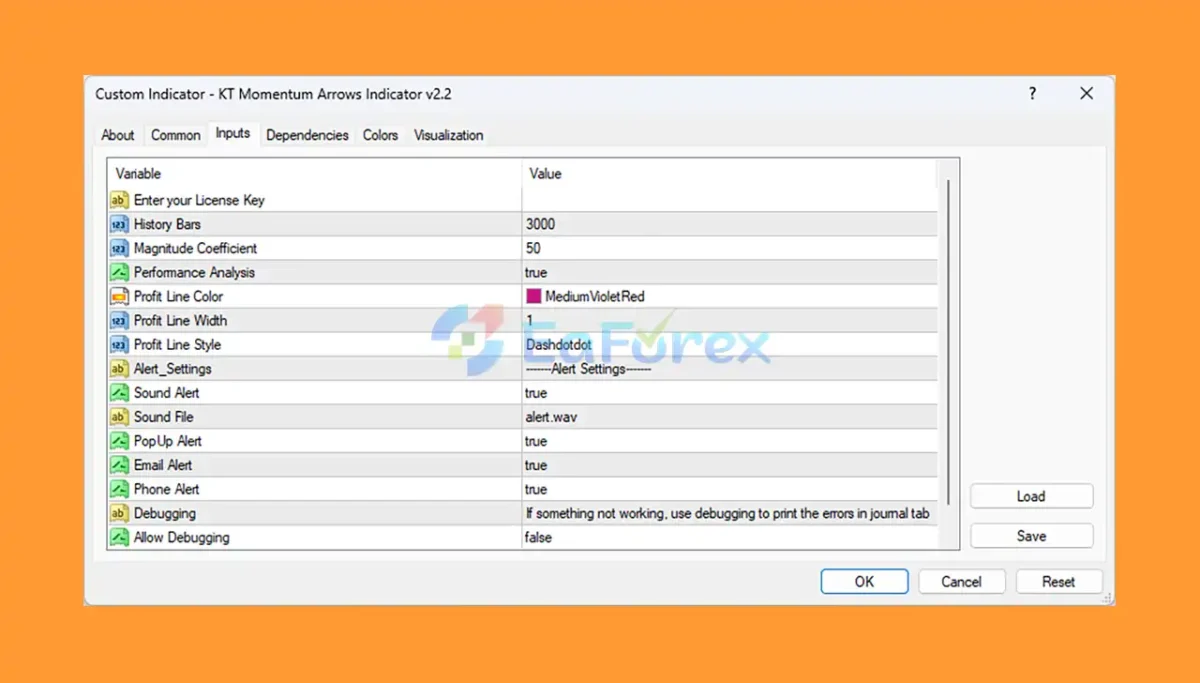1200x683 pixels.
Task: Click the numeric icon beside Profit Line Width
Action: (119, 320)
